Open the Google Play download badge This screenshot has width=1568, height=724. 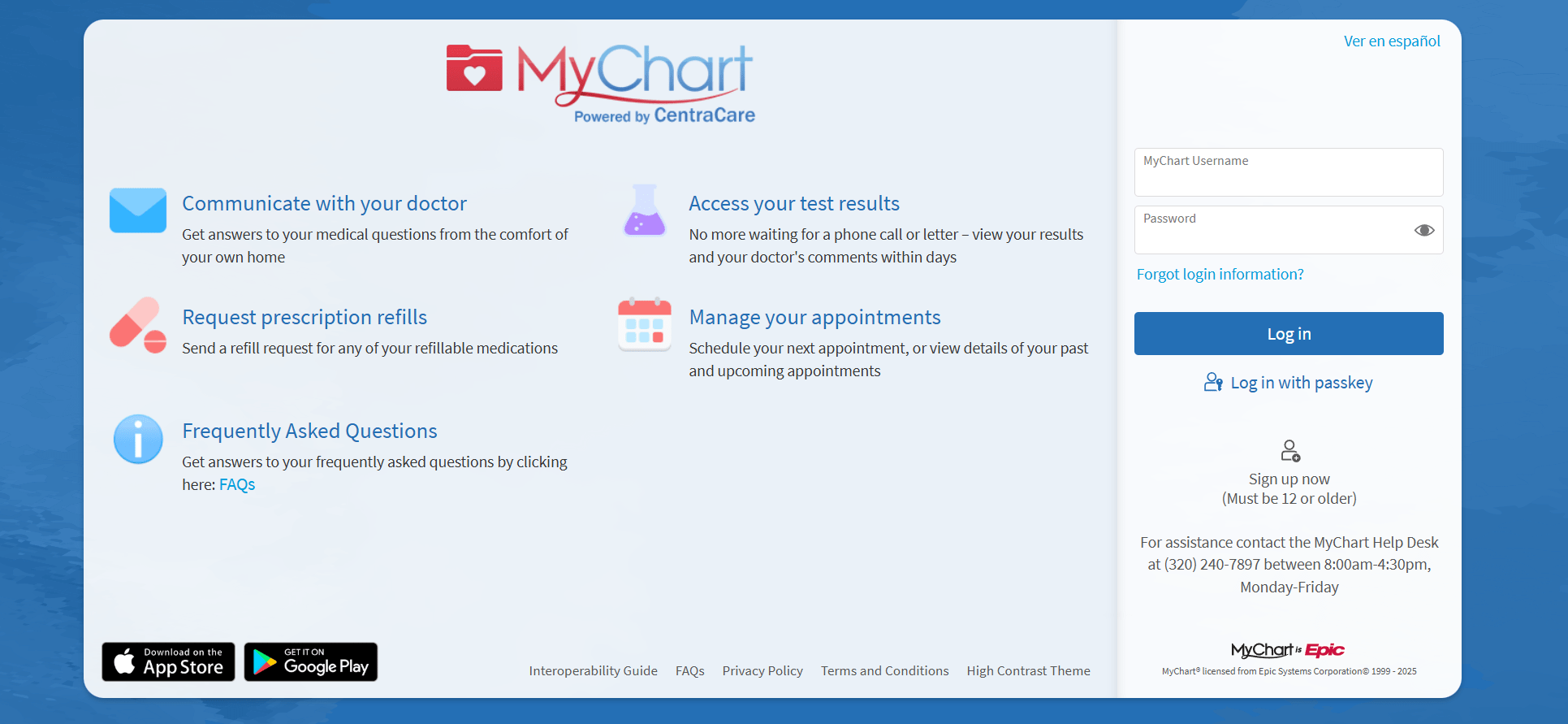click(311, 661)
